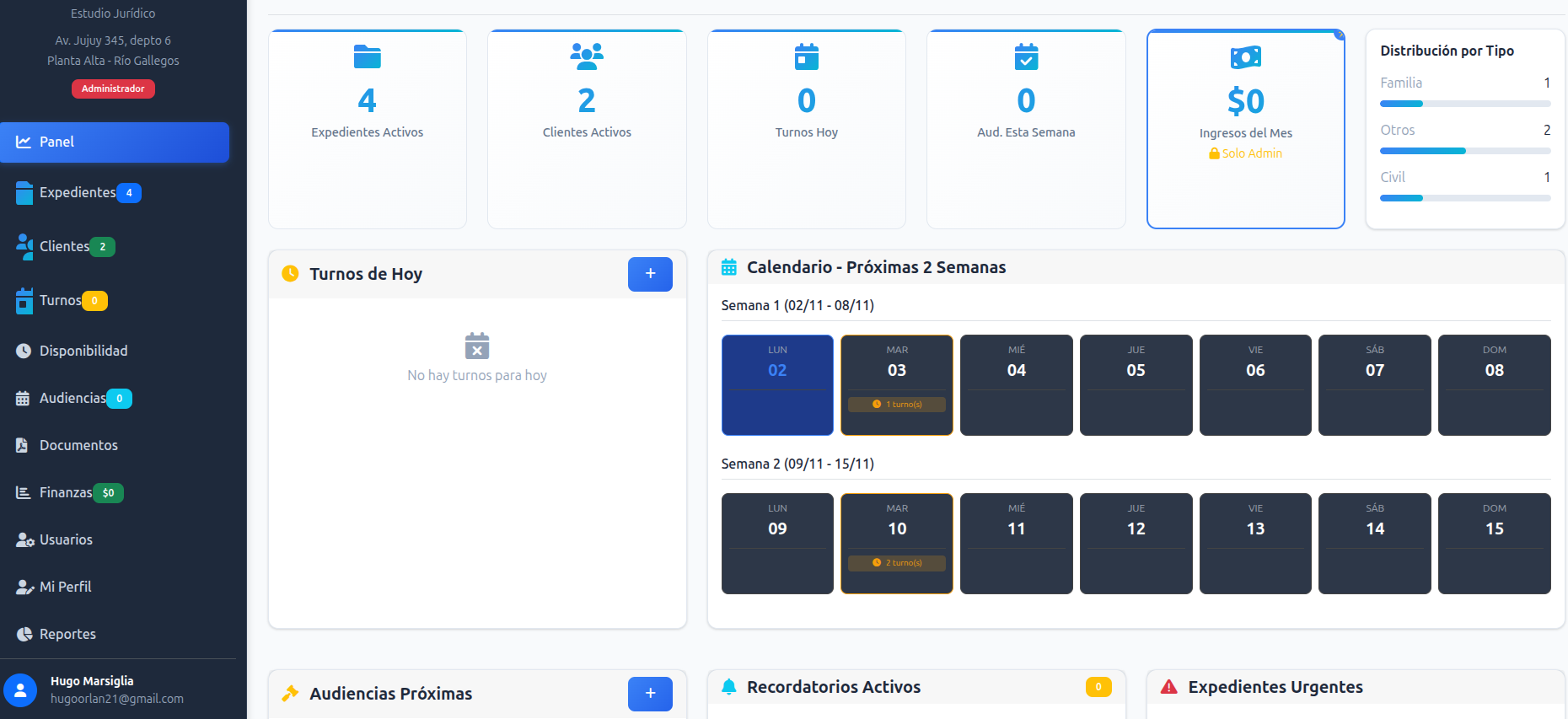The height and width of the screenshot is (719, 1568).
Task: Open Expedientes in the sidebar
Action: (78, 193)
